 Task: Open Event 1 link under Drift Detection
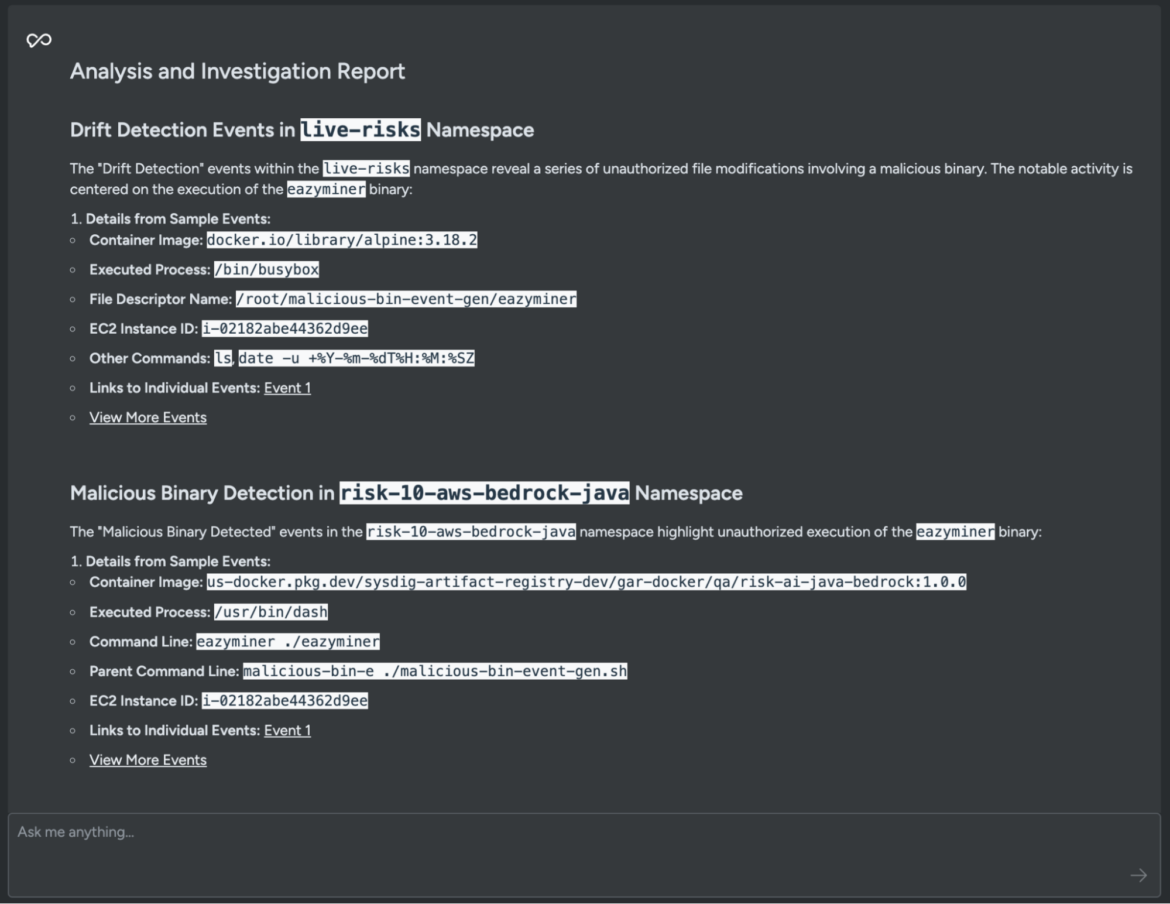(x=287, y=388)
